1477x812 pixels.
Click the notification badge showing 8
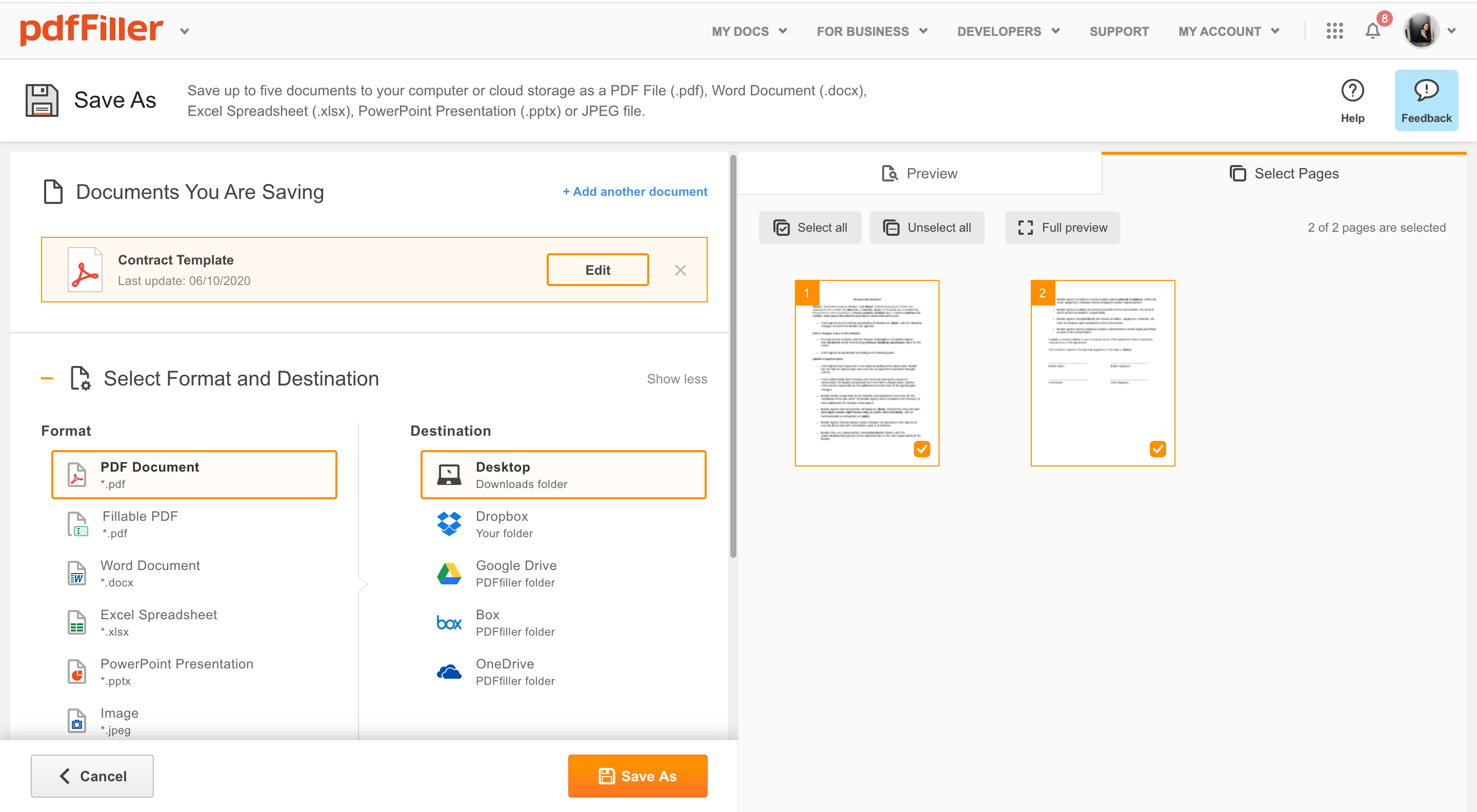tap(1384, 19)
